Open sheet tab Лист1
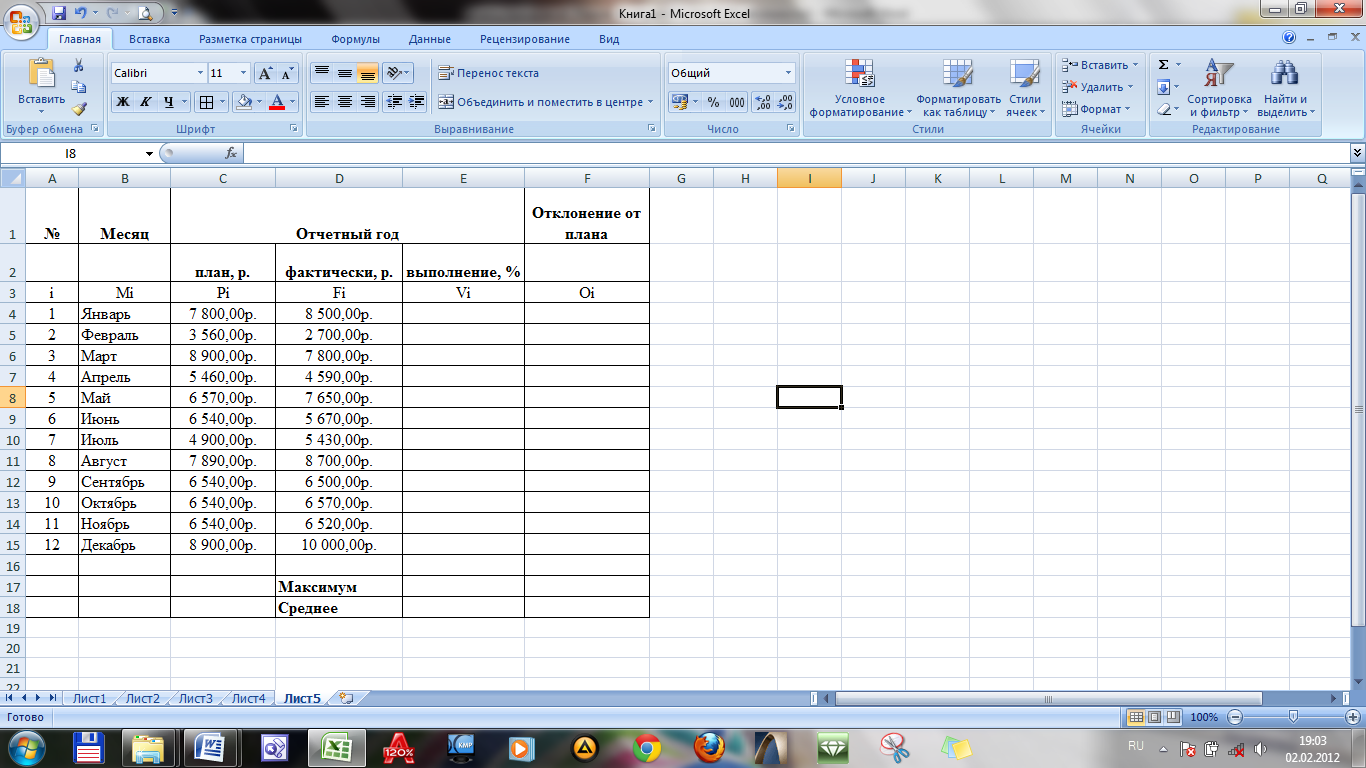Screen dimensions: 1366x768 pos(90,698)
